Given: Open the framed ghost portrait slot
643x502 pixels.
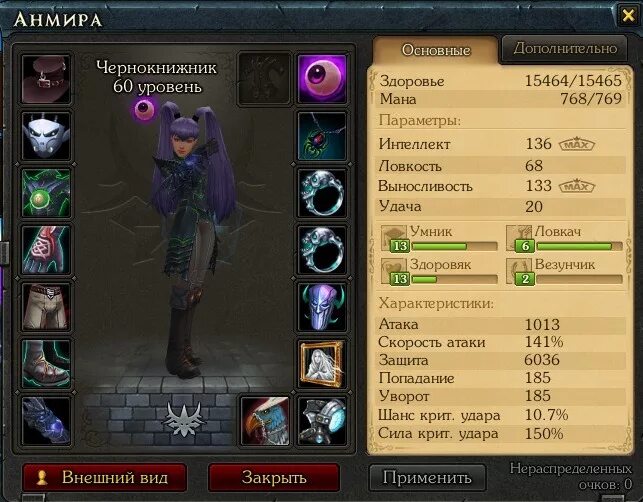Looking at the screenshot, I should (x=322, y=364).
